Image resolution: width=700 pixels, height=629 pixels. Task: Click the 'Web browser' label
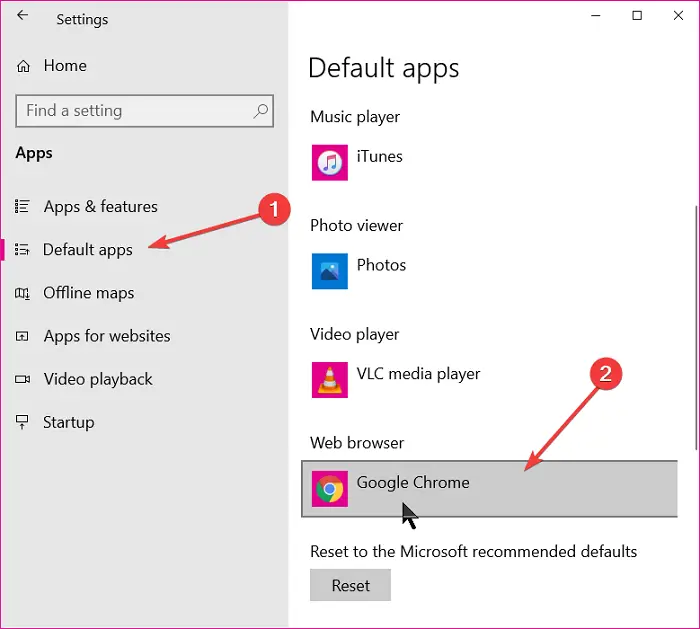357,443
